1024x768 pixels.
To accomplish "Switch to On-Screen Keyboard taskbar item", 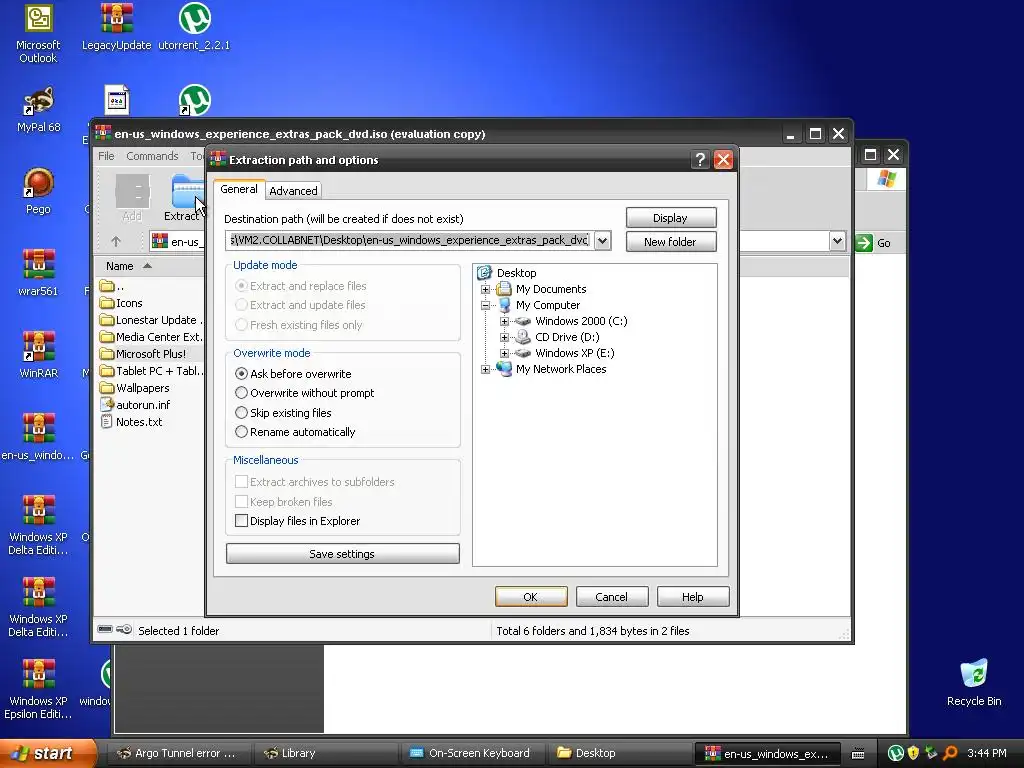I will [x=470, y=754].
